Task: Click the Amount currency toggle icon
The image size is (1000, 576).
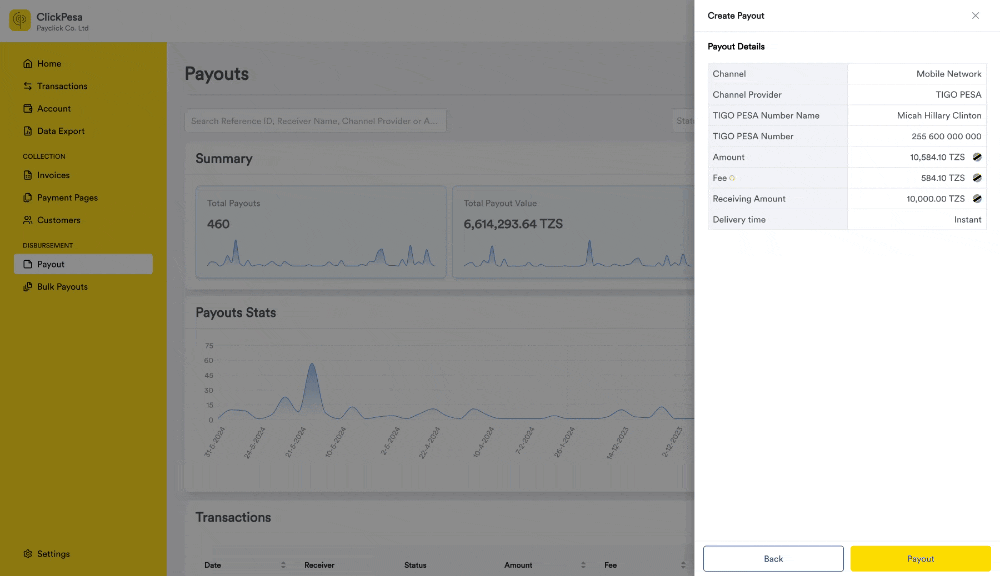Action: [x=976, y=157]
